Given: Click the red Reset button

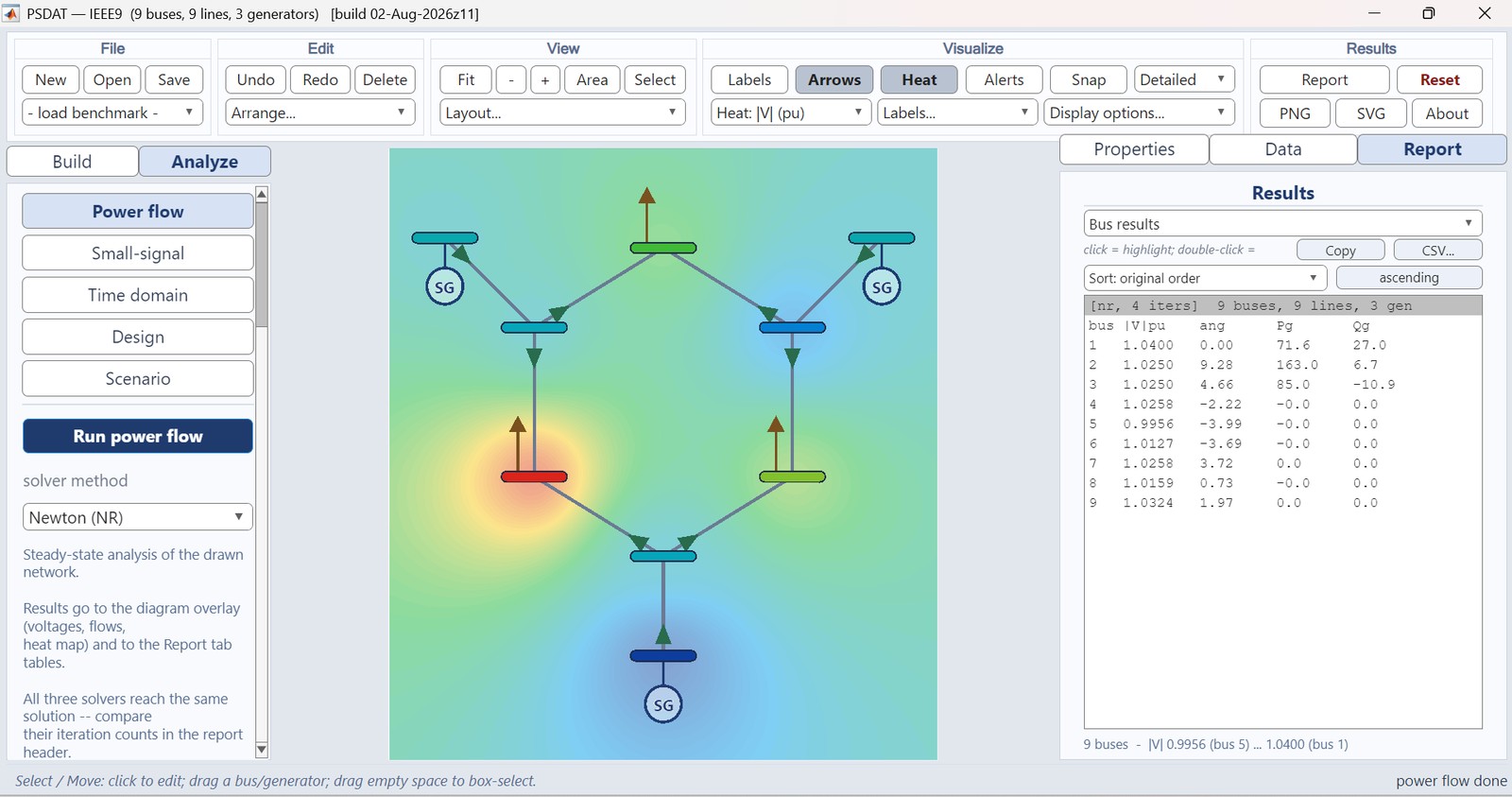Looking at the screenshot, I should click(x=1440, y=79).
